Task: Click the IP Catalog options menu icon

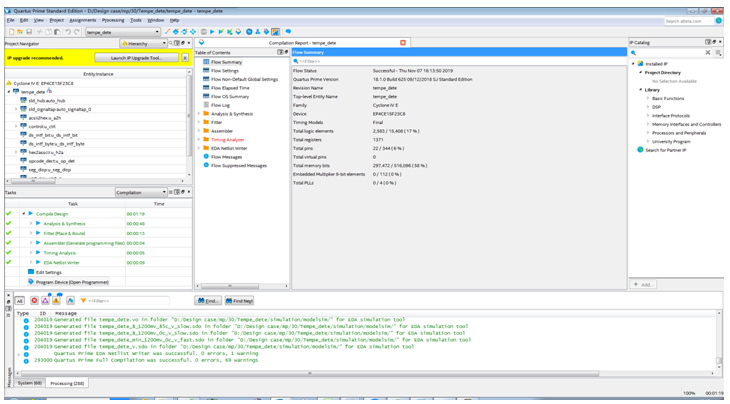Action: pyautogui.click(x=718, y=53)
